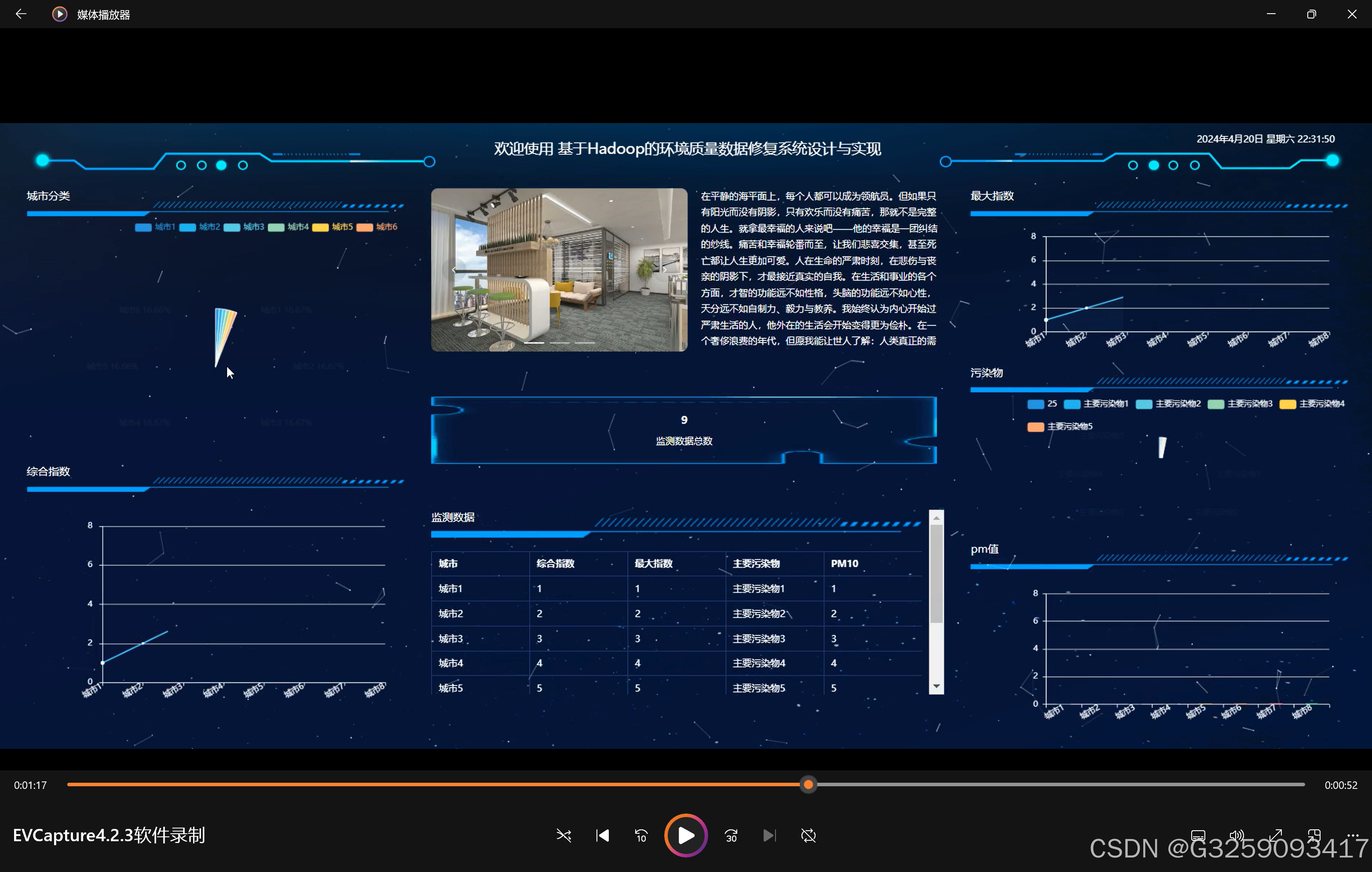Click the 城市 column header
The height and width of the screenshot is (872, 1372).
pyautogui.click(x=480, y=563)
